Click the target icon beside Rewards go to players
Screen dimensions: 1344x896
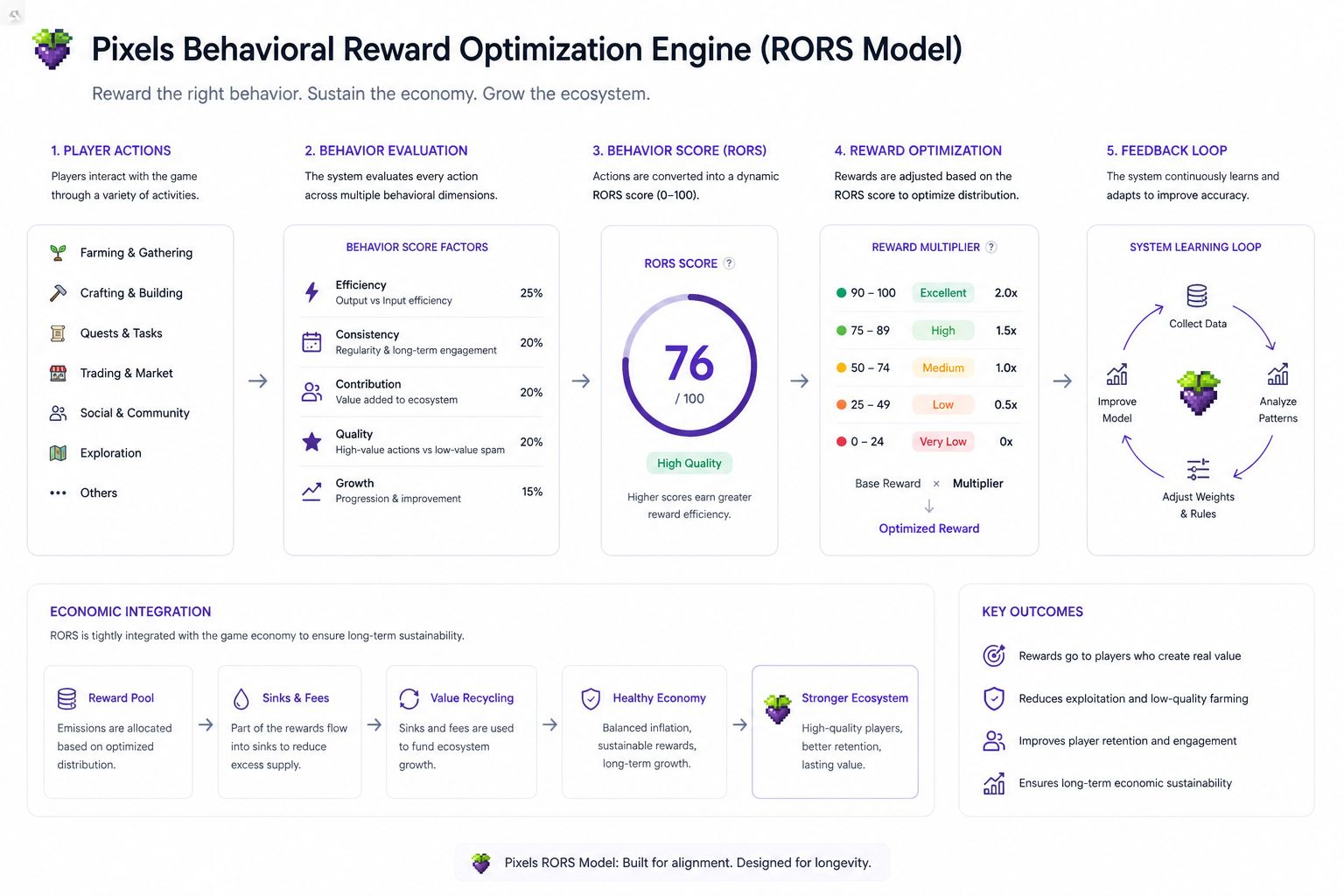[x=994, y=655]
